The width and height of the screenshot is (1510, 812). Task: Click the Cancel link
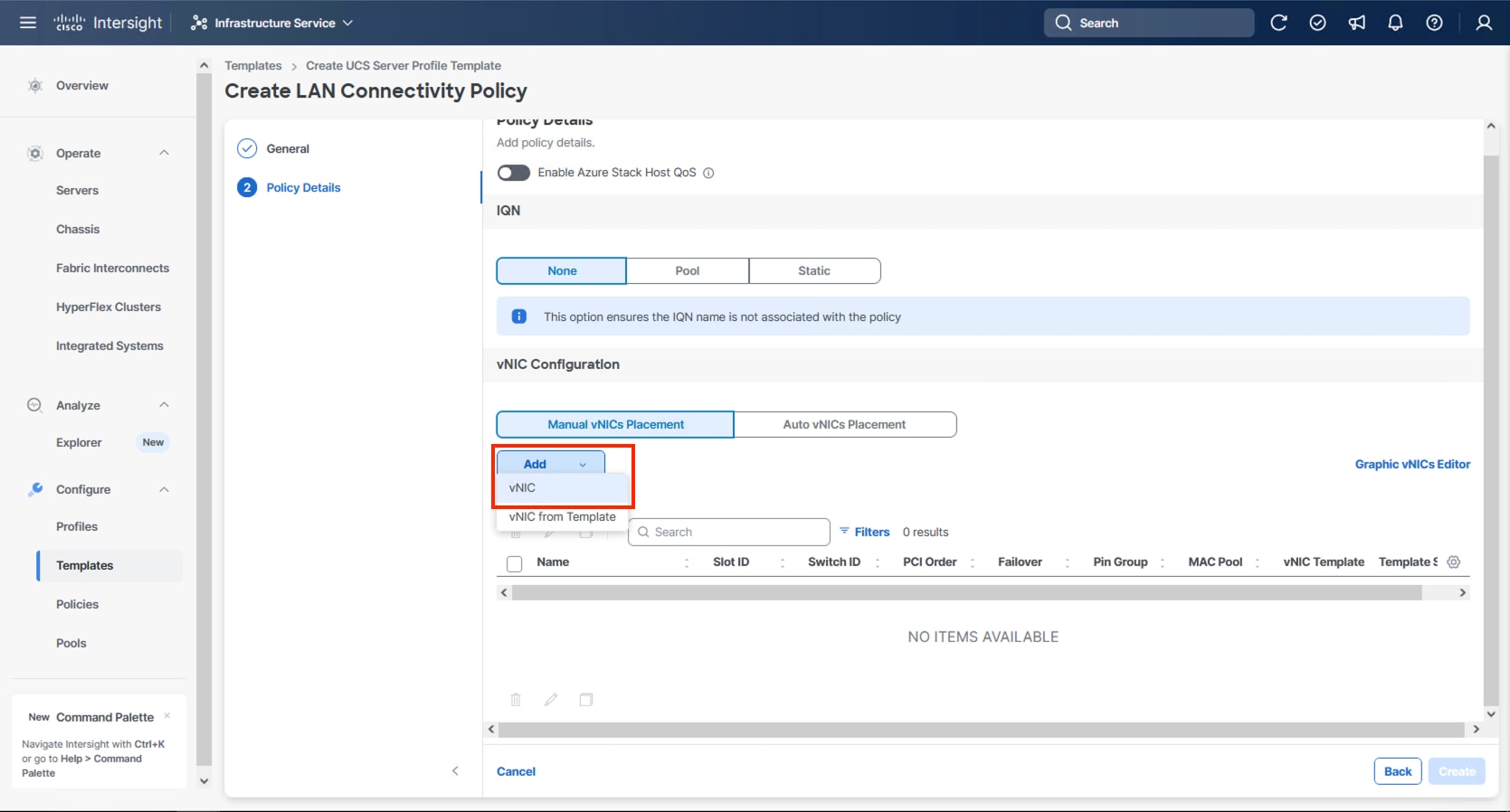516,771
